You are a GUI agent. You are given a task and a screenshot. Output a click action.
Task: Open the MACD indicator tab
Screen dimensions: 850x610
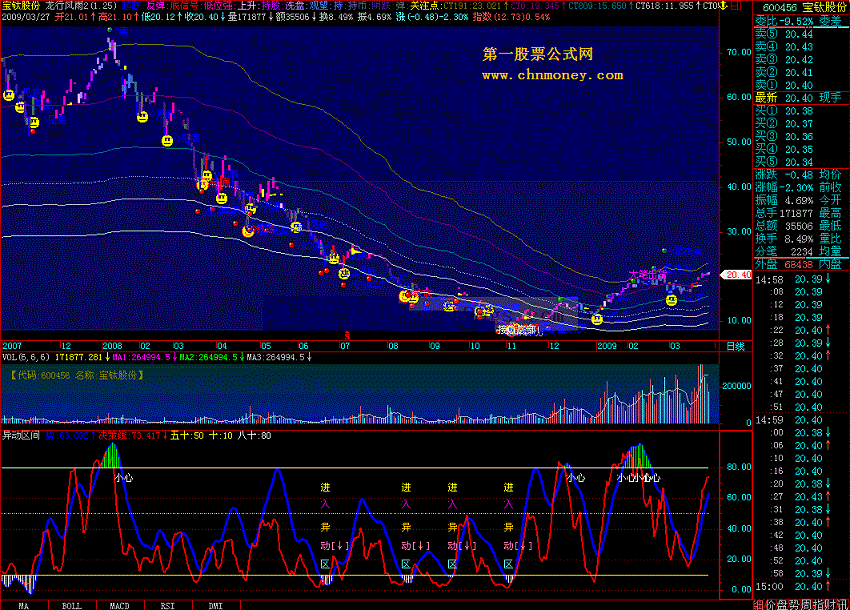120,606
